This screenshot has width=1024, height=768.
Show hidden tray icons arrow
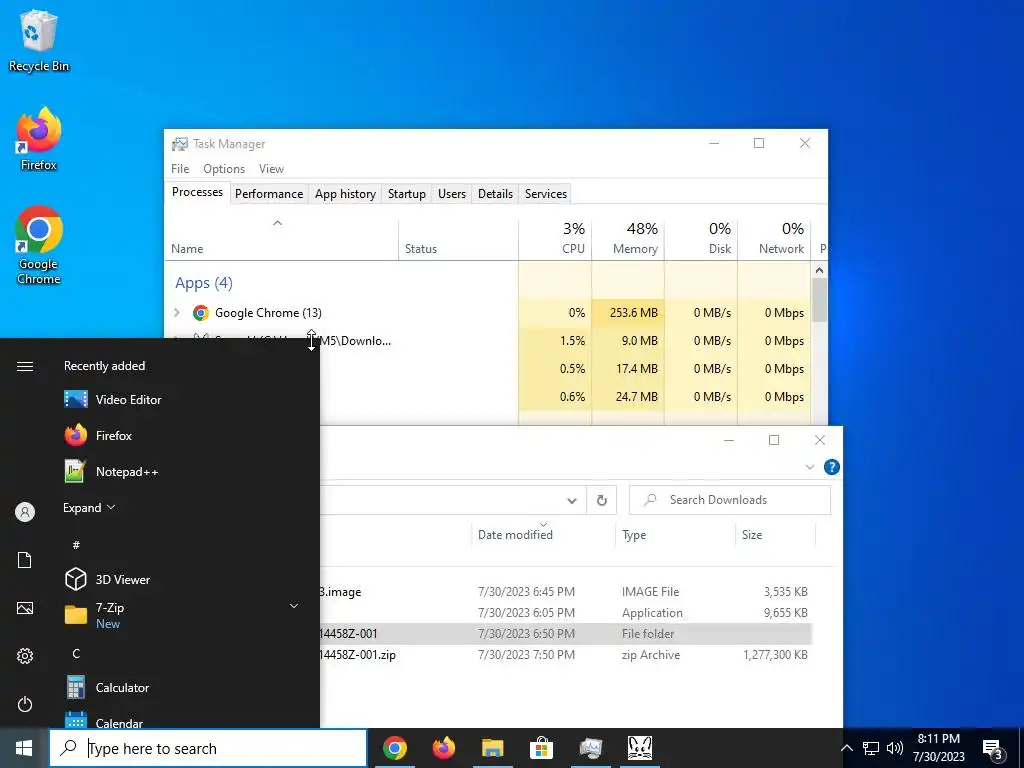(846, 748)
